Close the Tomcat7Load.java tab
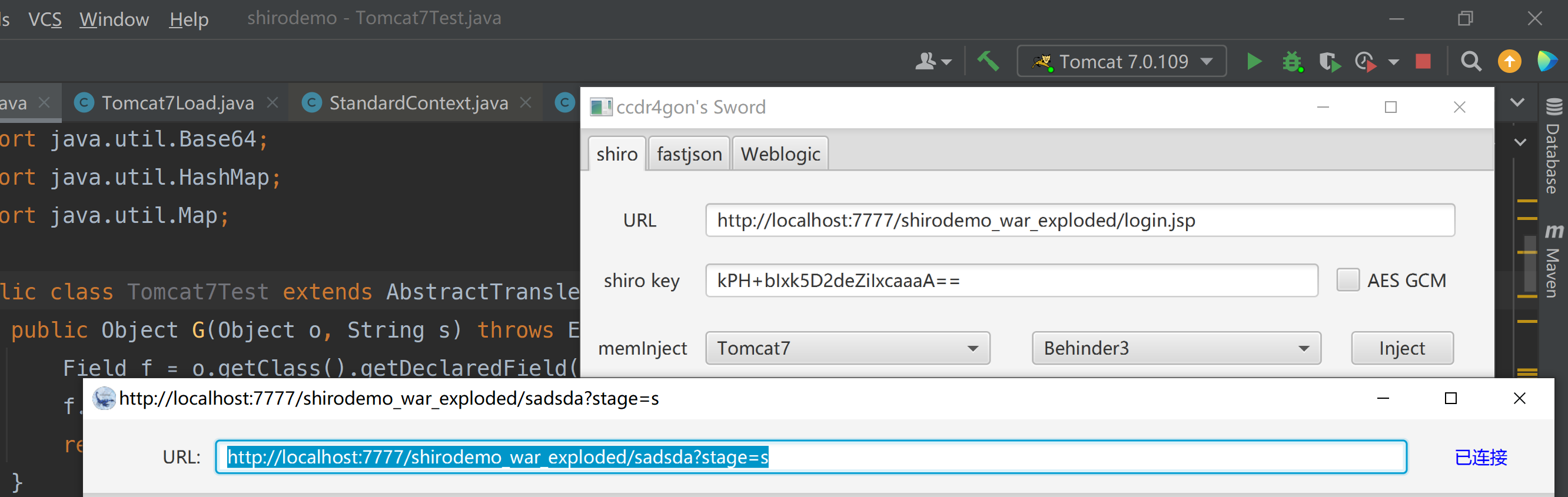This screenshot has width=1568, height=497. pos(273,103)
